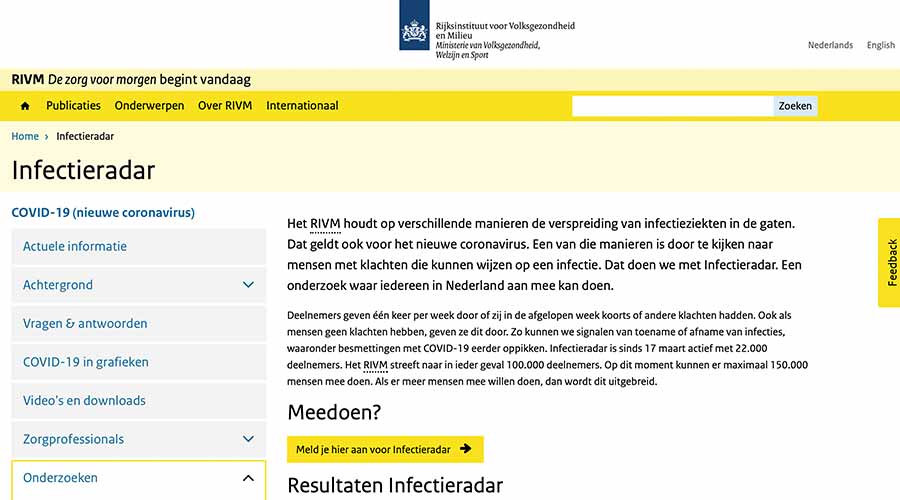
Task: Open Actuele informatie in the sidebar
Action: pos(139,246)
